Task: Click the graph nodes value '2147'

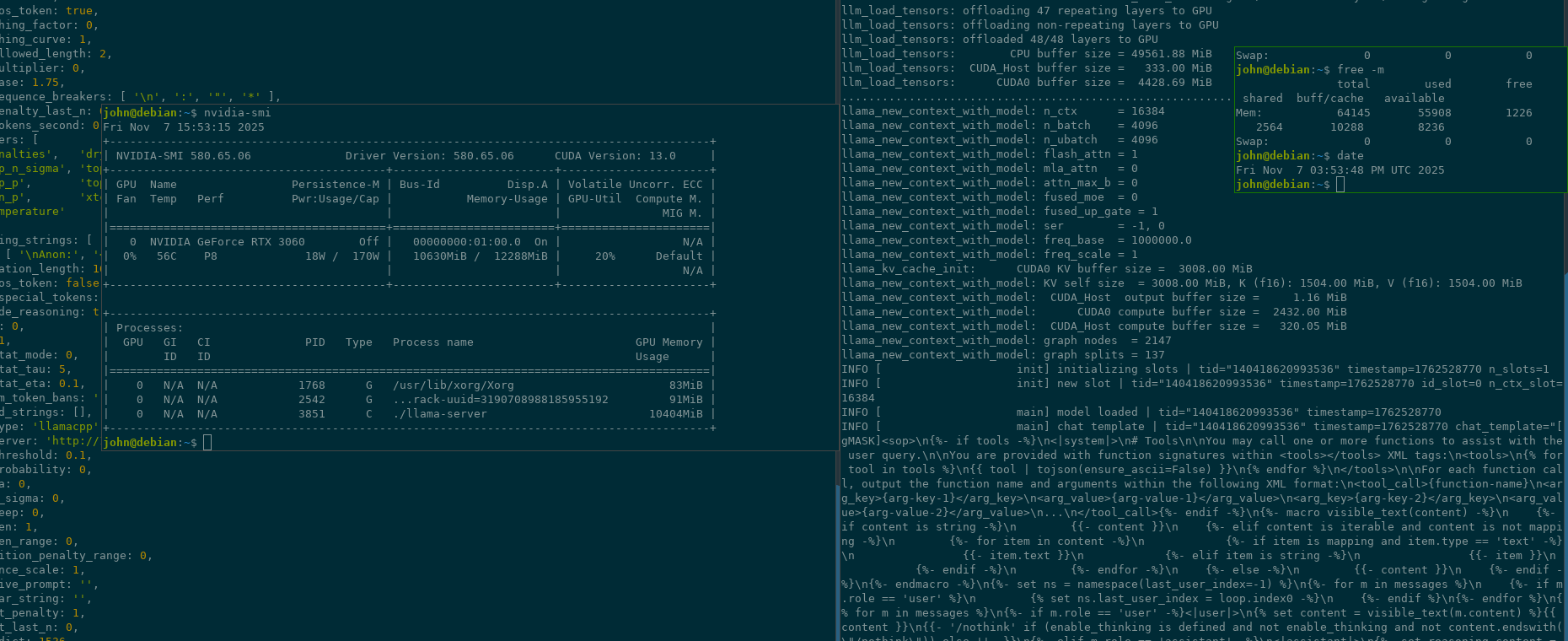Action: pyautogui.click(x=1158, y=341)
